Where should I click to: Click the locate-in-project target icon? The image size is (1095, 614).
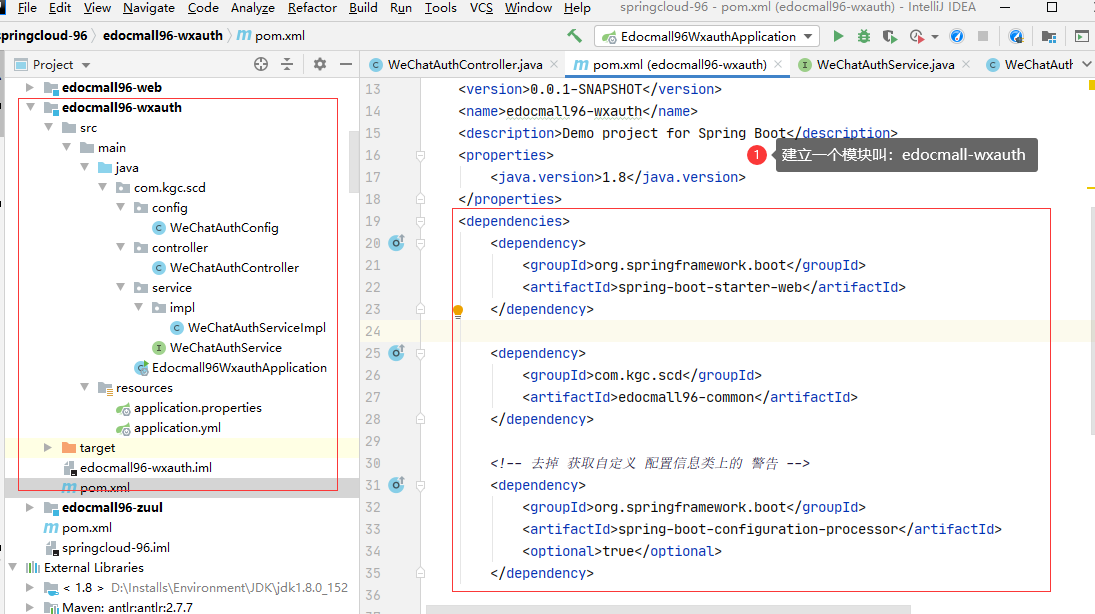(x=260, y=64)
